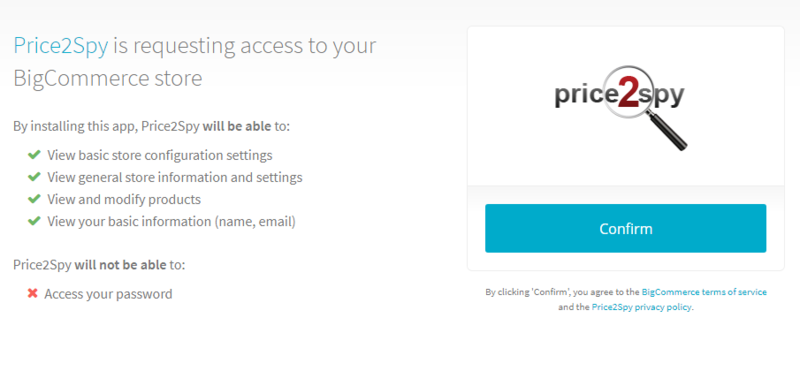The image size is (800, 371).
Task: Click 'View general store information and settings' text
Action: pyautogui.click(x=175, y=177)
